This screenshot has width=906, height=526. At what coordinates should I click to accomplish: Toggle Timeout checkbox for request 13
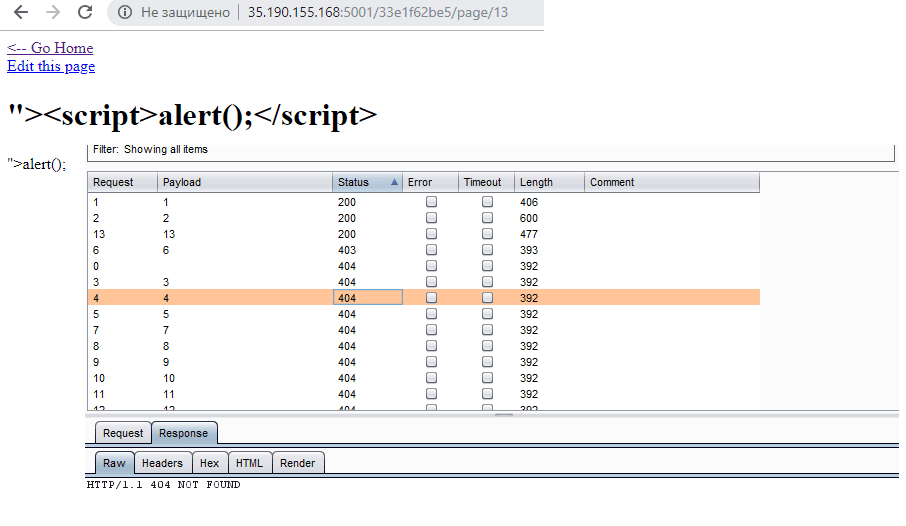click(488, 234)
